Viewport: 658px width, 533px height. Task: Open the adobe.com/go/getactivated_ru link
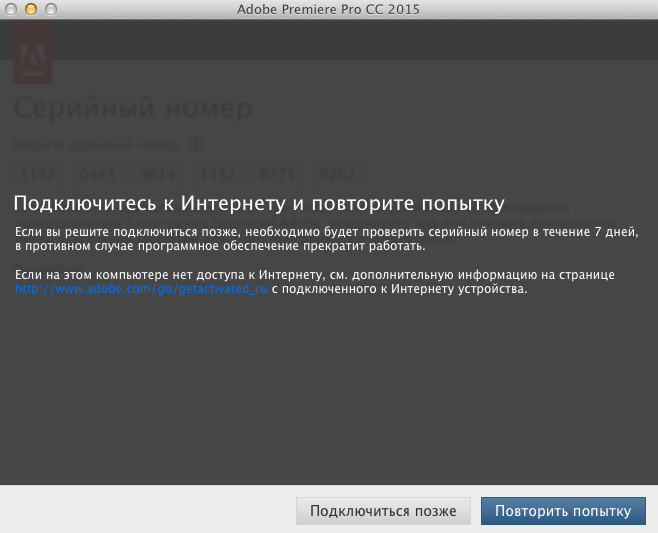[x=141, y=289]
